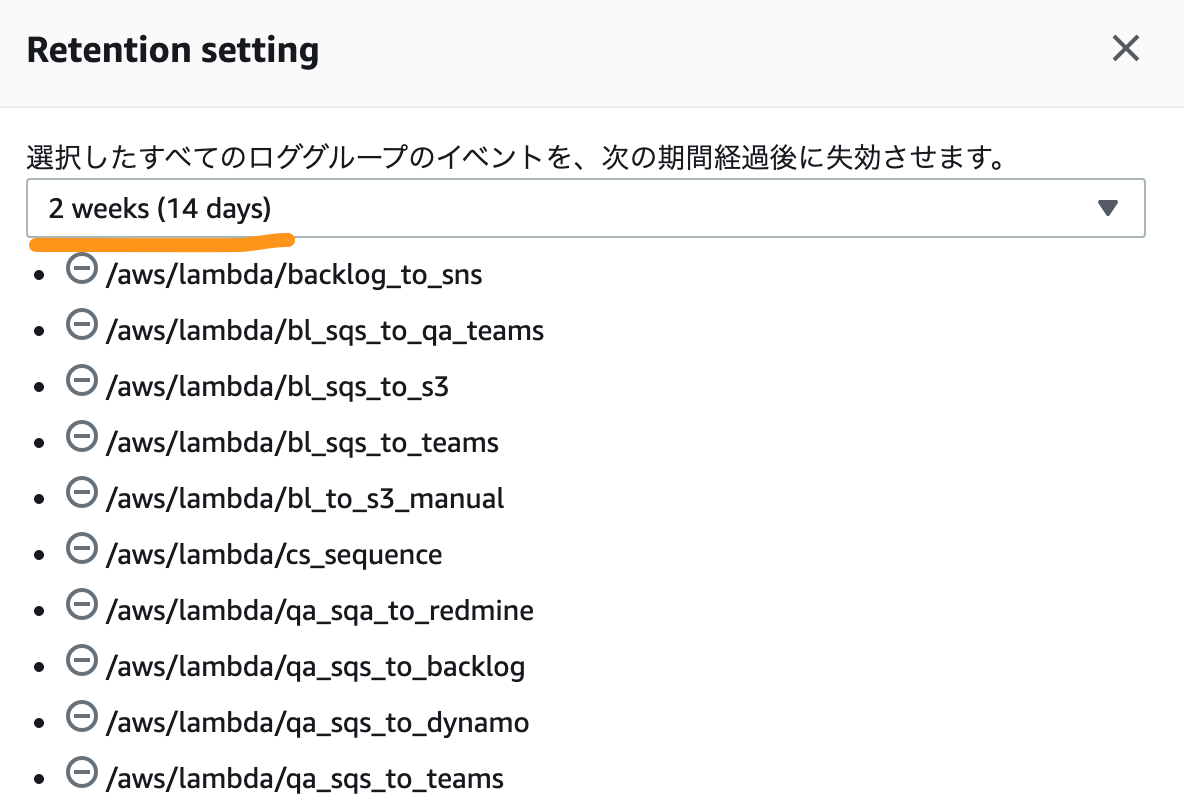Click the minus icon beside qa_sqs_to_backlog
The height and width of the screenshot is (812, 1184).
[x=82, y=661]
